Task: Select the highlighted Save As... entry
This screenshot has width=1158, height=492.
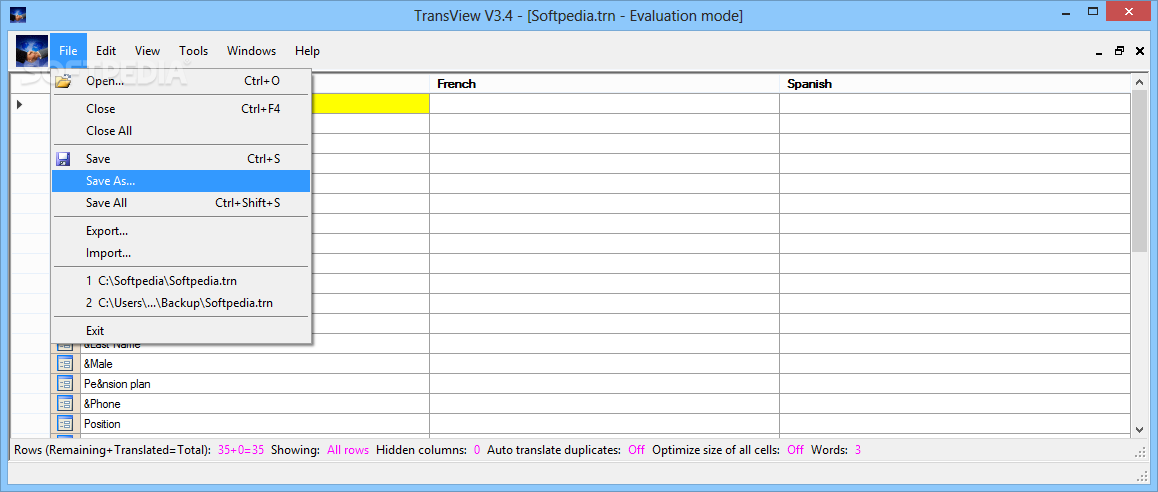Action: point(181,181)
